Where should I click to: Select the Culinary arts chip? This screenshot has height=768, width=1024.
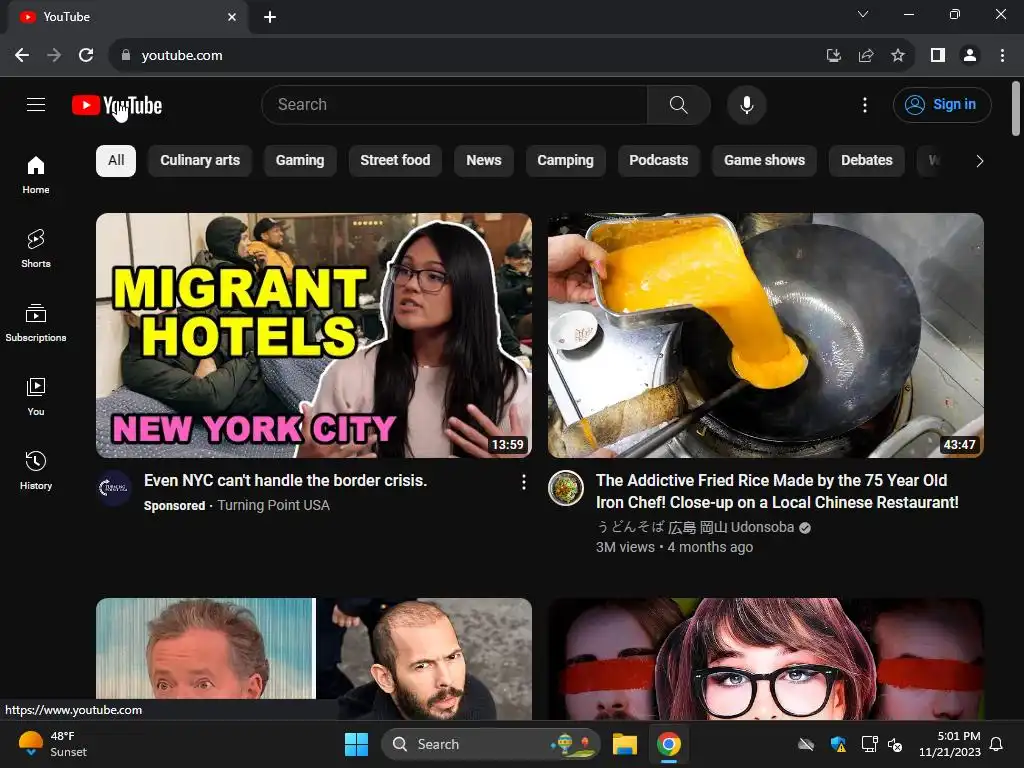[x=200, y=161]
